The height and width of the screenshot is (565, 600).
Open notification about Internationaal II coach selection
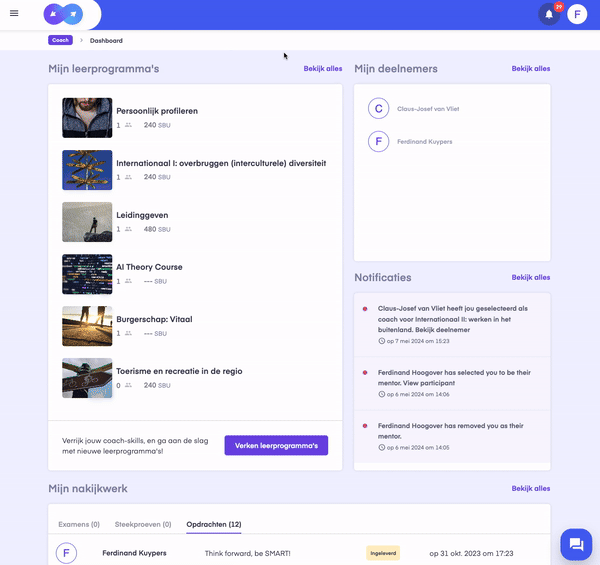[452, 324]
